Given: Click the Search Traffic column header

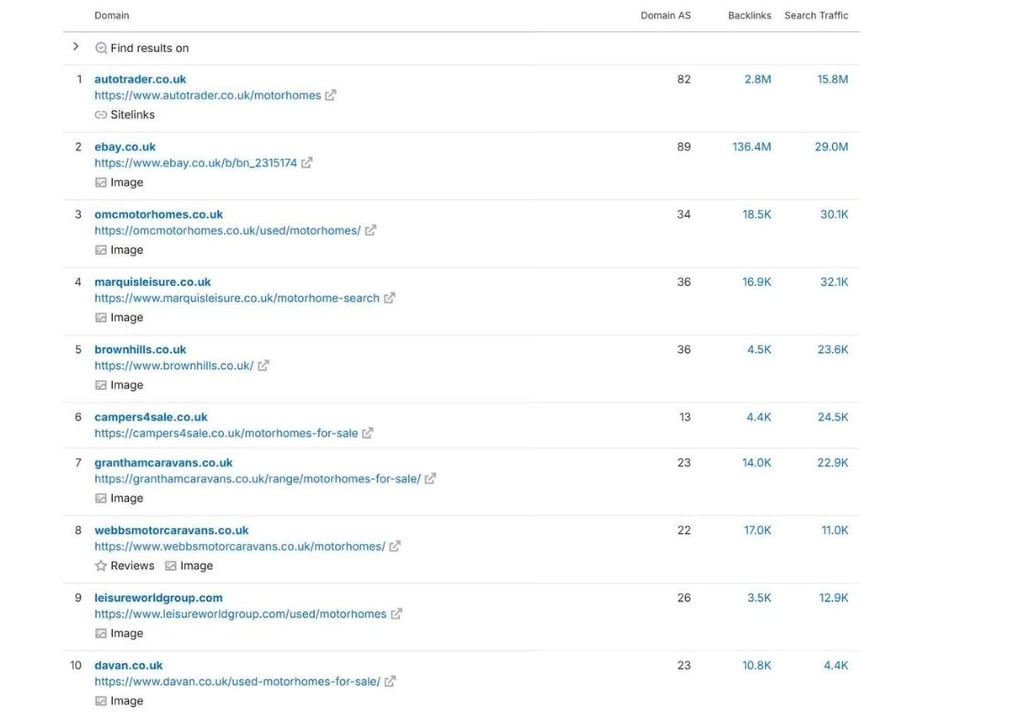Looking at the screenshot, I should pos(816,15).
